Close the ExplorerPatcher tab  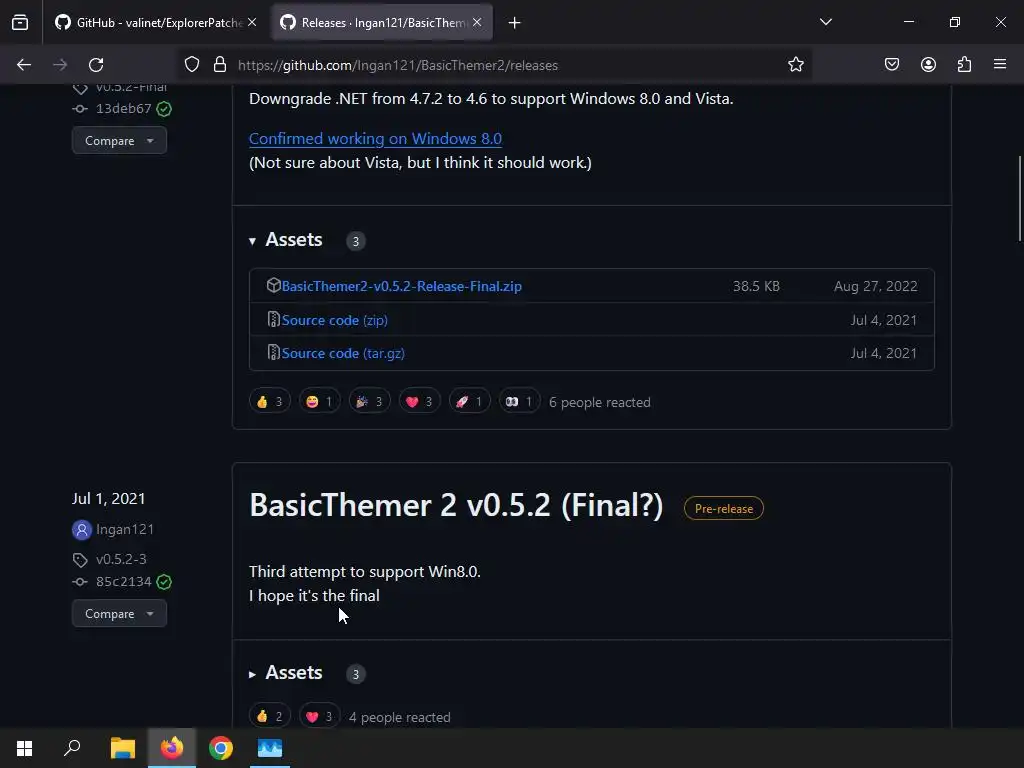point(252,23)
